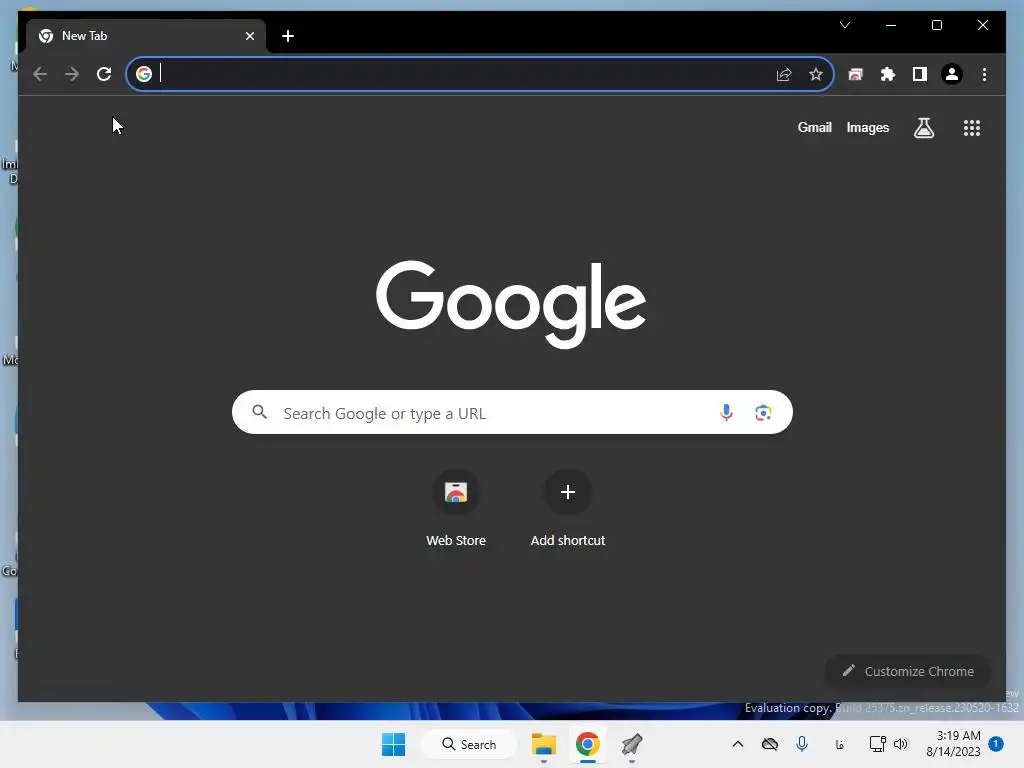Open File Explorer from taskbar
The width and height of the screenshot is (1024, 768).
[x=543, y=744]
